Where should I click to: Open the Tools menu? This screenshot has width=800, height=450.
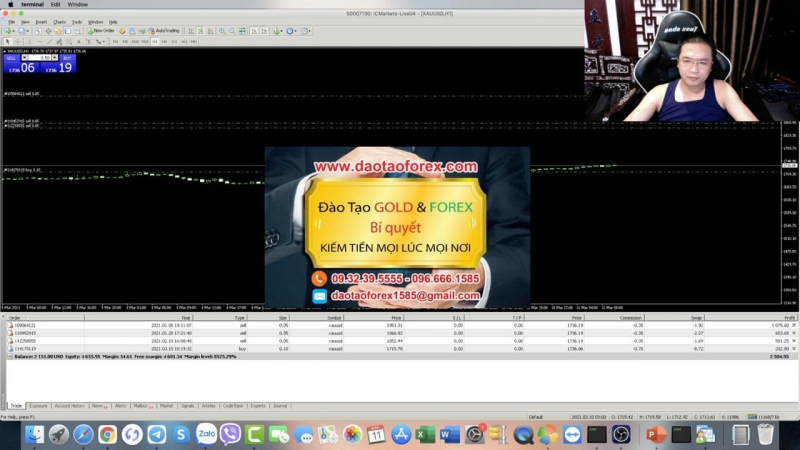click(77, 22)
